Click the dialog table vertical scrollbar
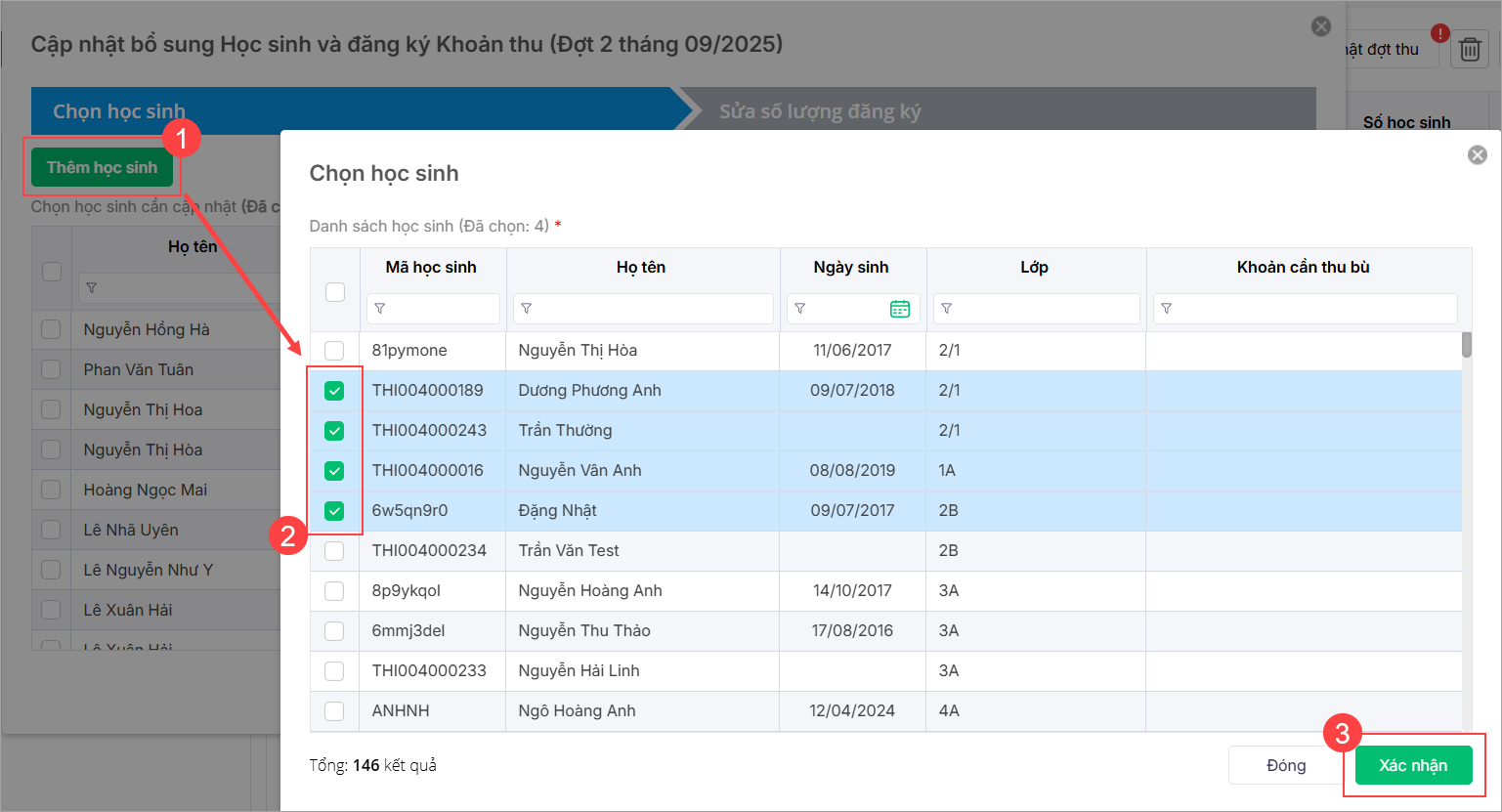The image size is (1502, 812). tap(1467, 344)
